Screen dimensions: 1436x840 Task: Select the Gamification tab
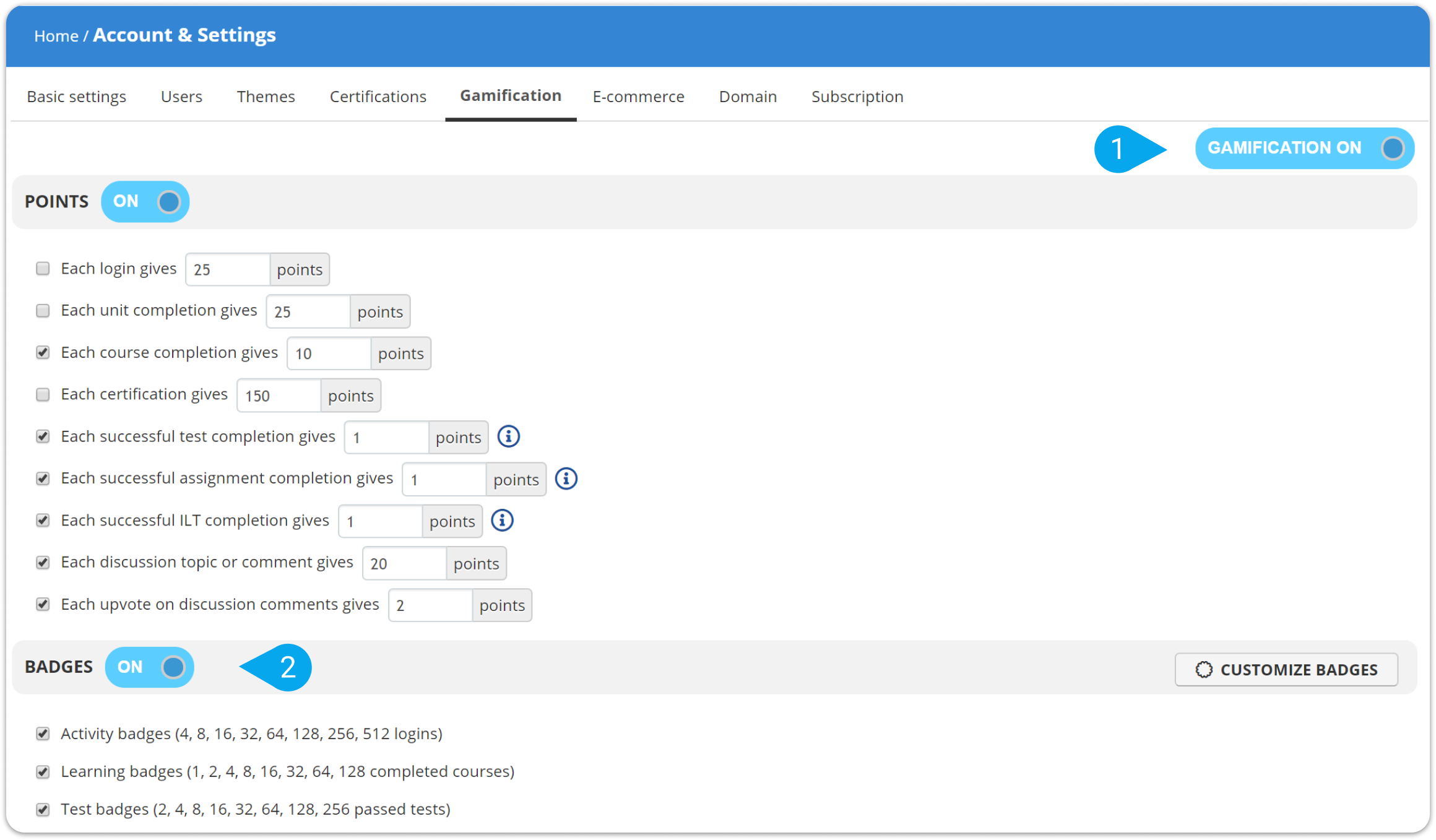tap(511, 95)
